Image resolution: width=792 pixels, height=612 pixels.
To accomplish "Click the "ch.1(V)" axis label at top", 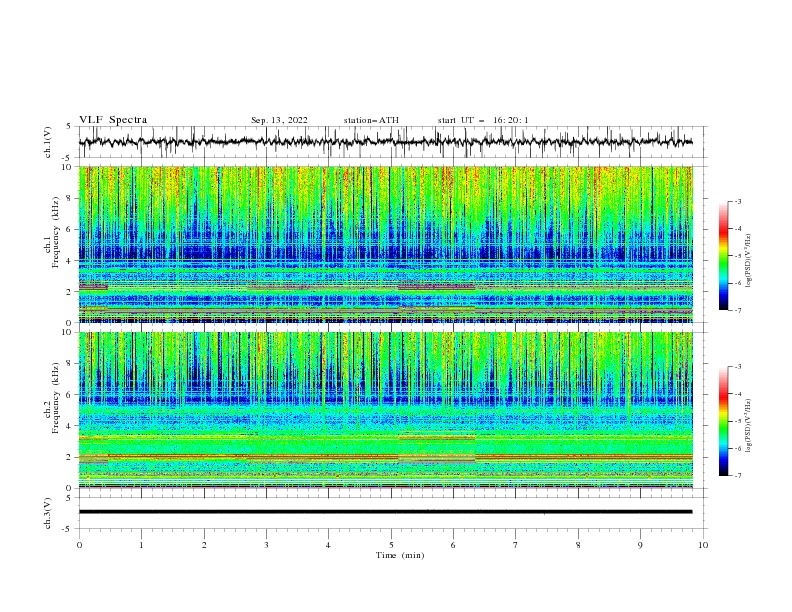I will 48,142.
